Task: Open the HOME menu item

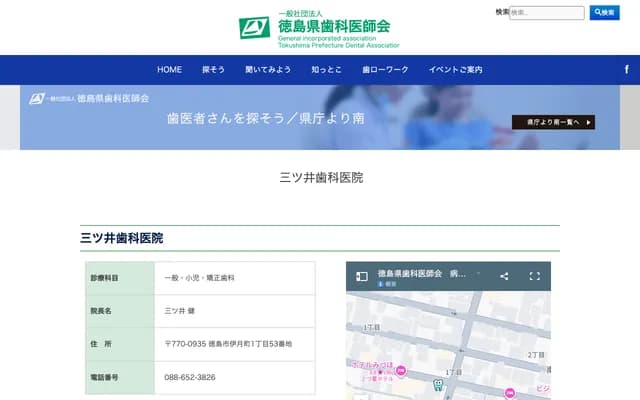Action: (x=169, y=70)
